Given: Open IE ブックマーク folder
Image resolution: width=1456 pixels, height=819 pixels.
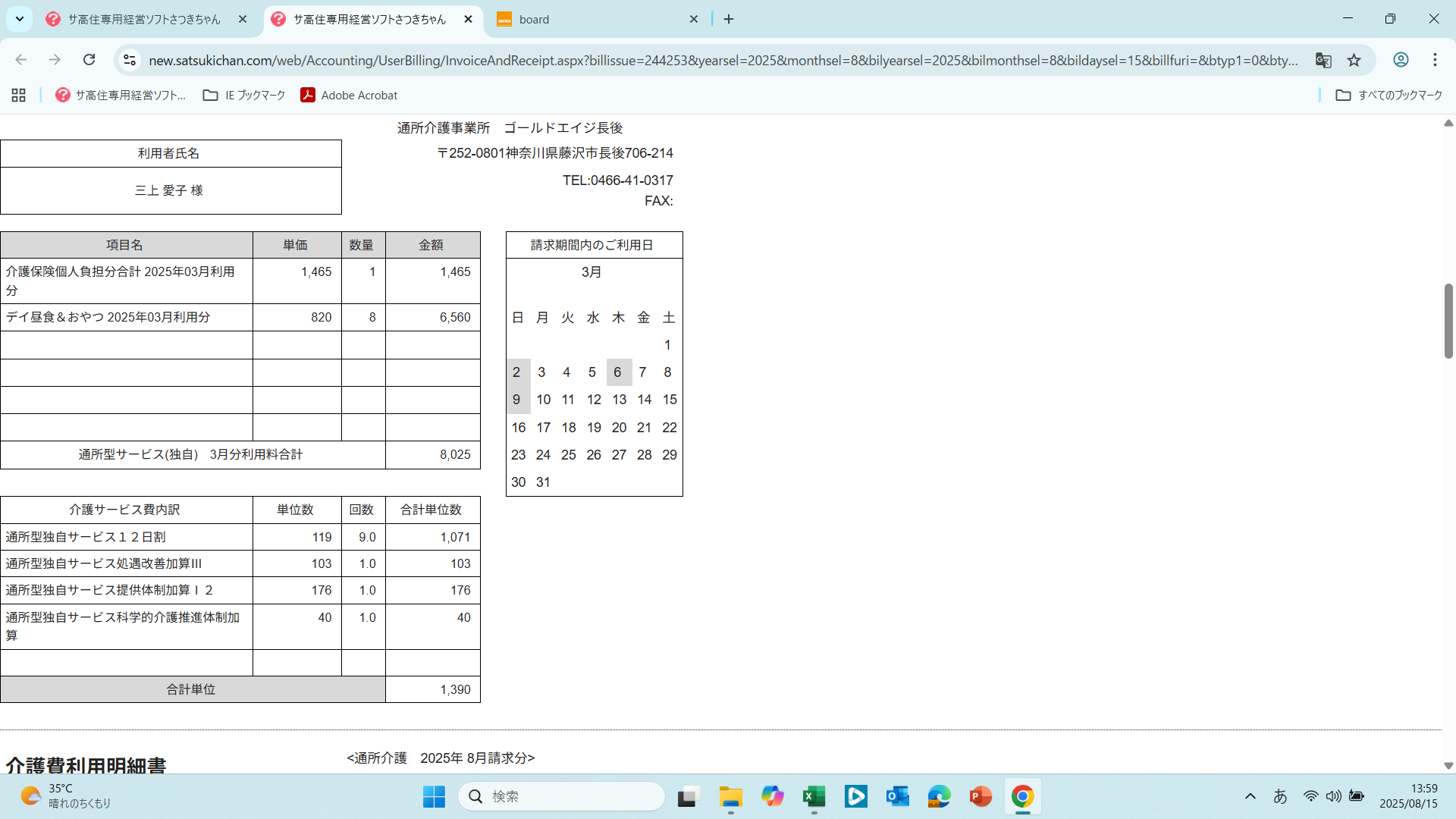Looking at the screenshot, I should 244,95.
